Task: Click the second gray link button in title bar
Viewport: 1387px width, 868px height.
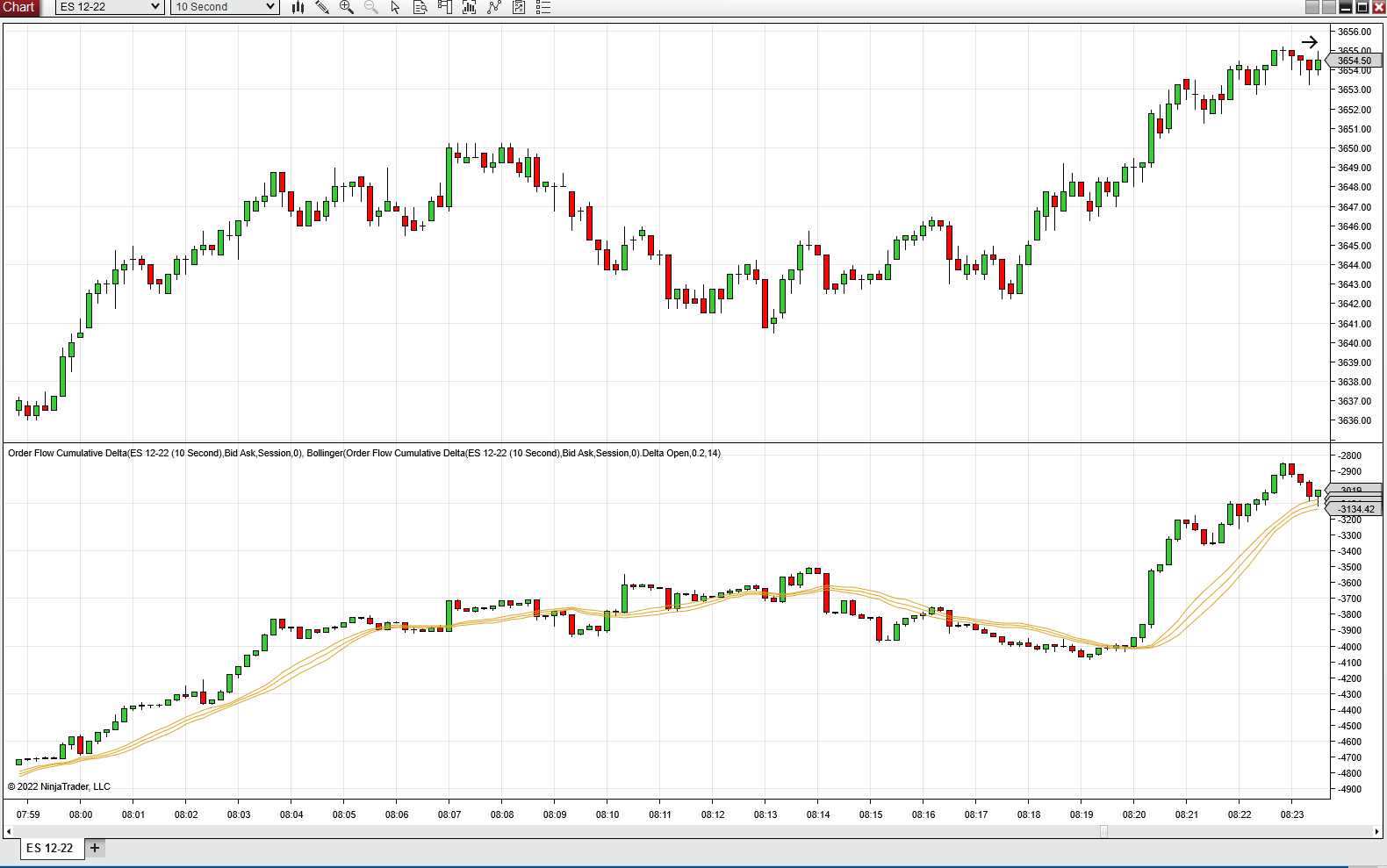Action: point(1329,7)
